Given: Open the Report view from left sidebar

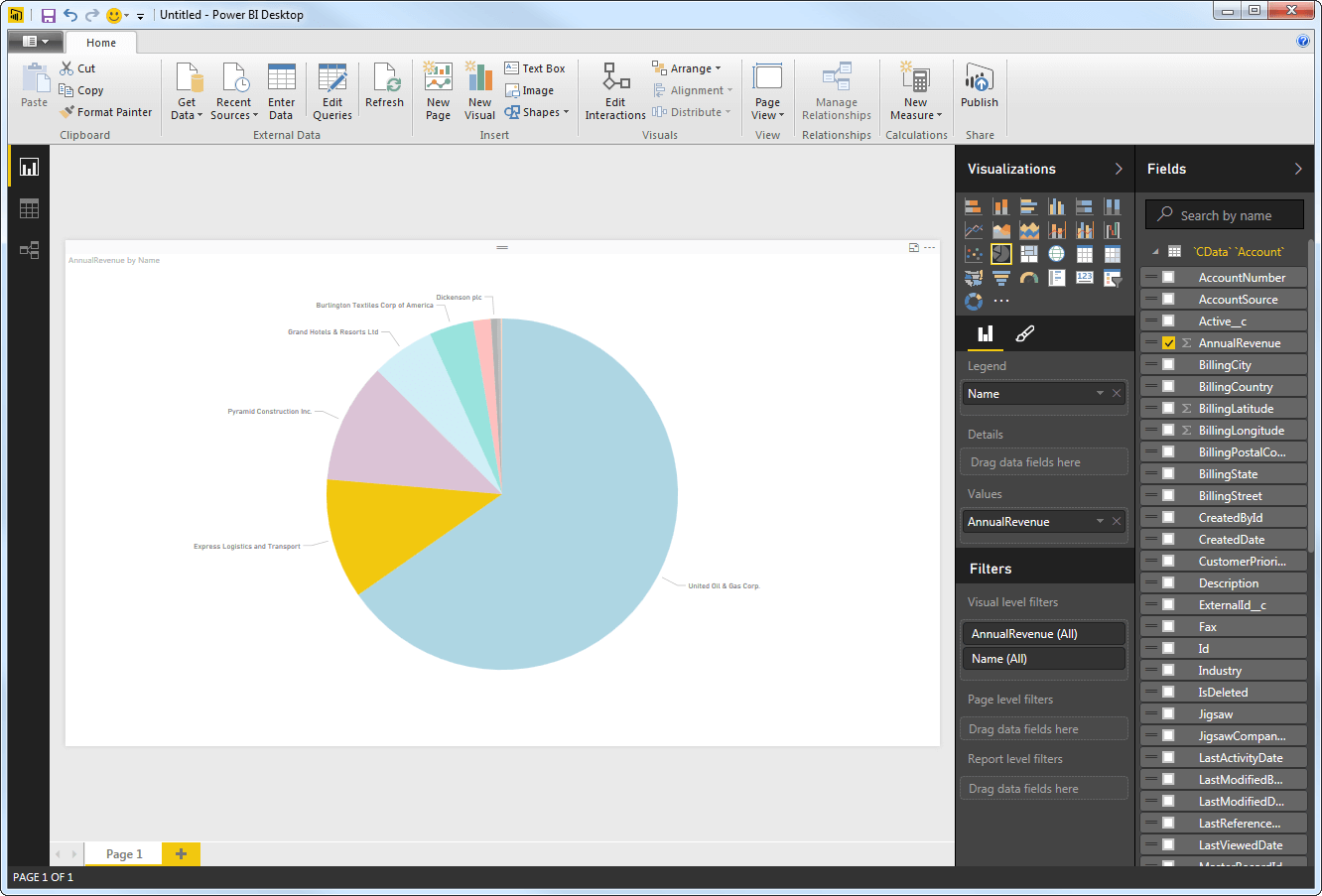Looking at the screenshot, I should click(x=29, y=167).
